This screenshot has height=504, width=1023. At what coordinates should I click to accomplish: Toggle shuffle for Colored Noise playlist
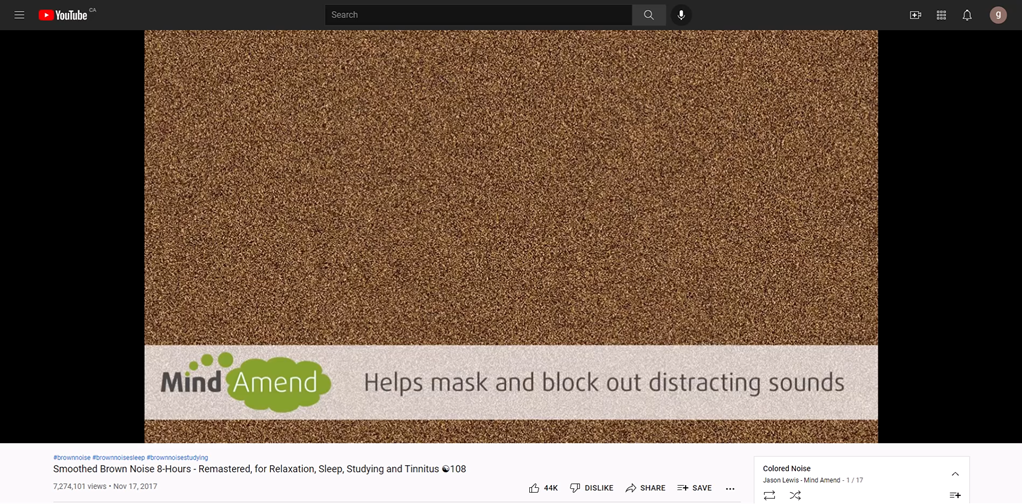pyautogui.click(x=795, y=495)
